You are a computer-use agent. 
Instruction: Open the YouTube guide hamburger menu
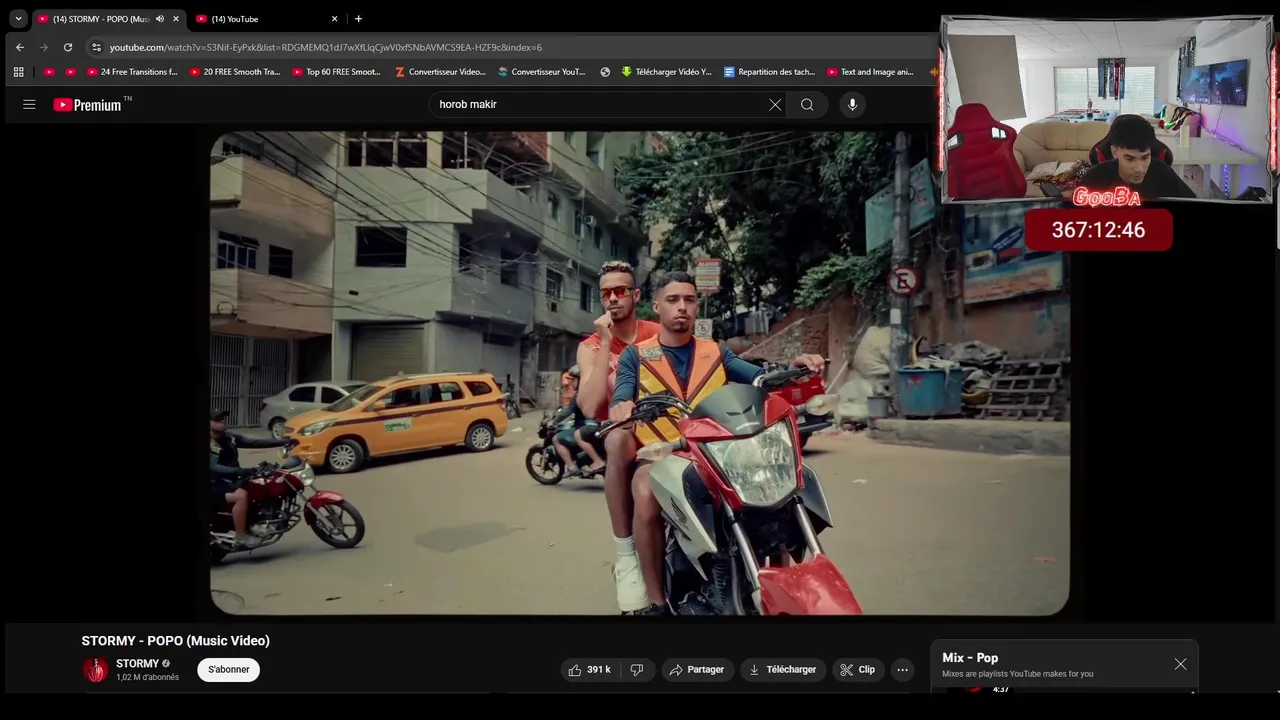click(x=29, y=104)
